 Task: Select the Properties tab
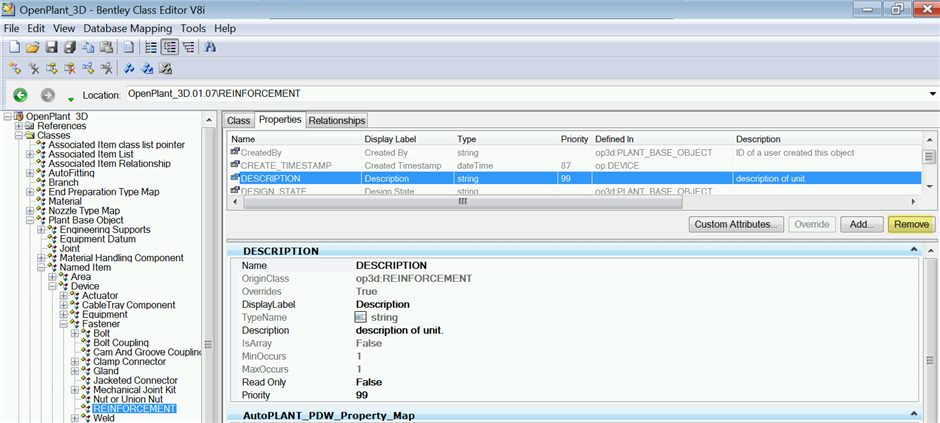(x=280, y=119)
